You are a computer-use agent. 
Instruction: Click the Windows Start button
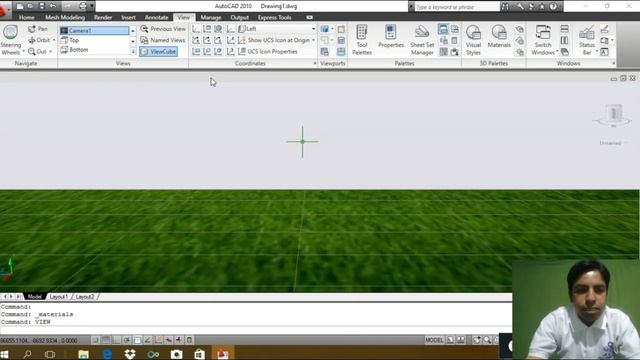[4, 354]
